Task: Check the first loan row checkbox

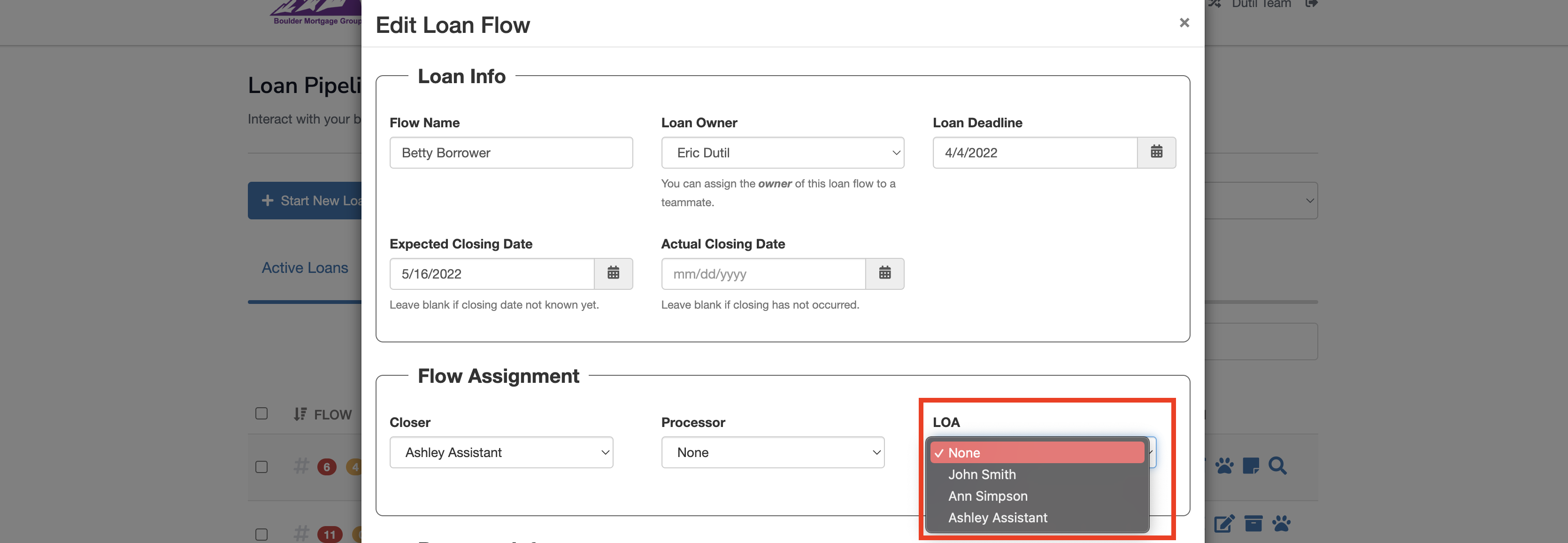Action: [x=262, y=467]
